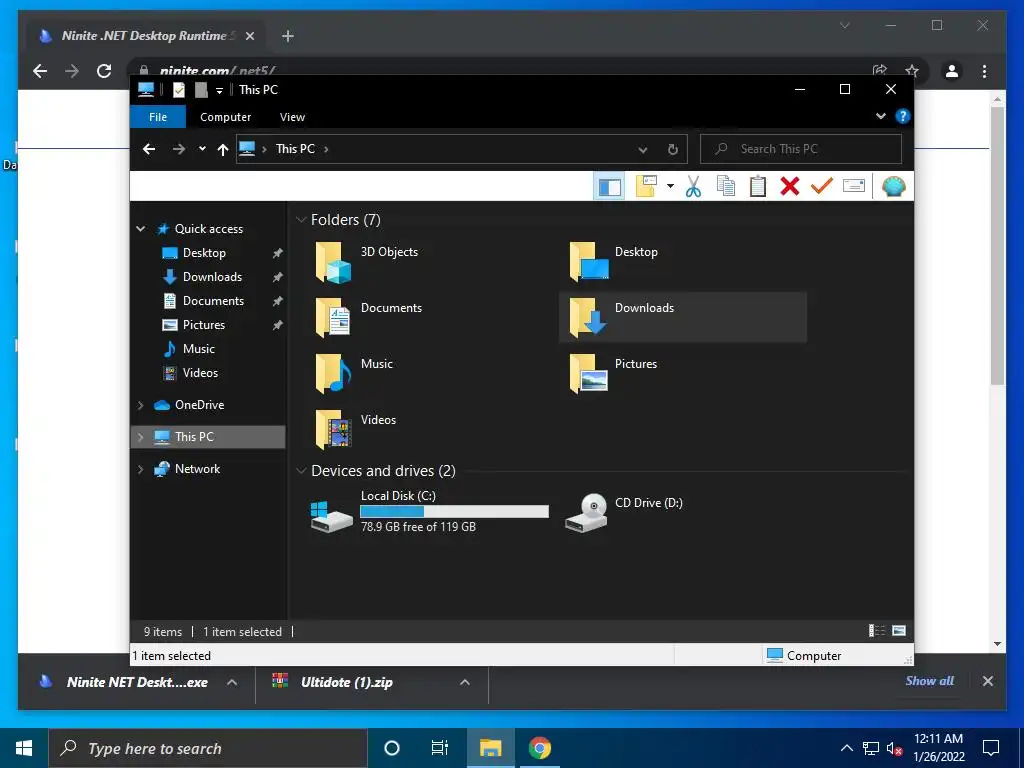Open a new Chrome tab

[x=288, y=36]
